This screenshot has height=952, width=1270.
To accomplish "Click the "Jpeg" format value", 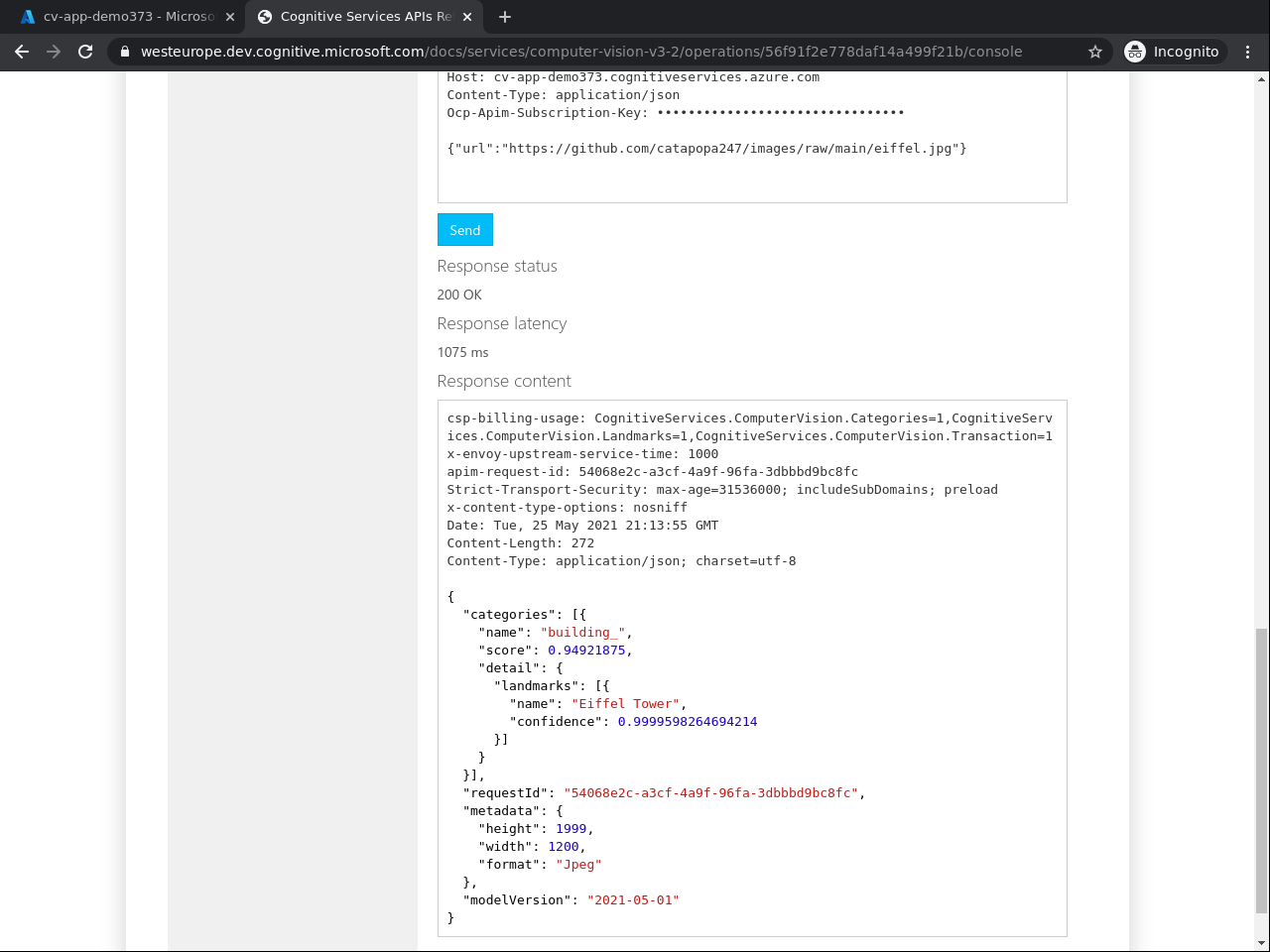I will tap(579, 865).
